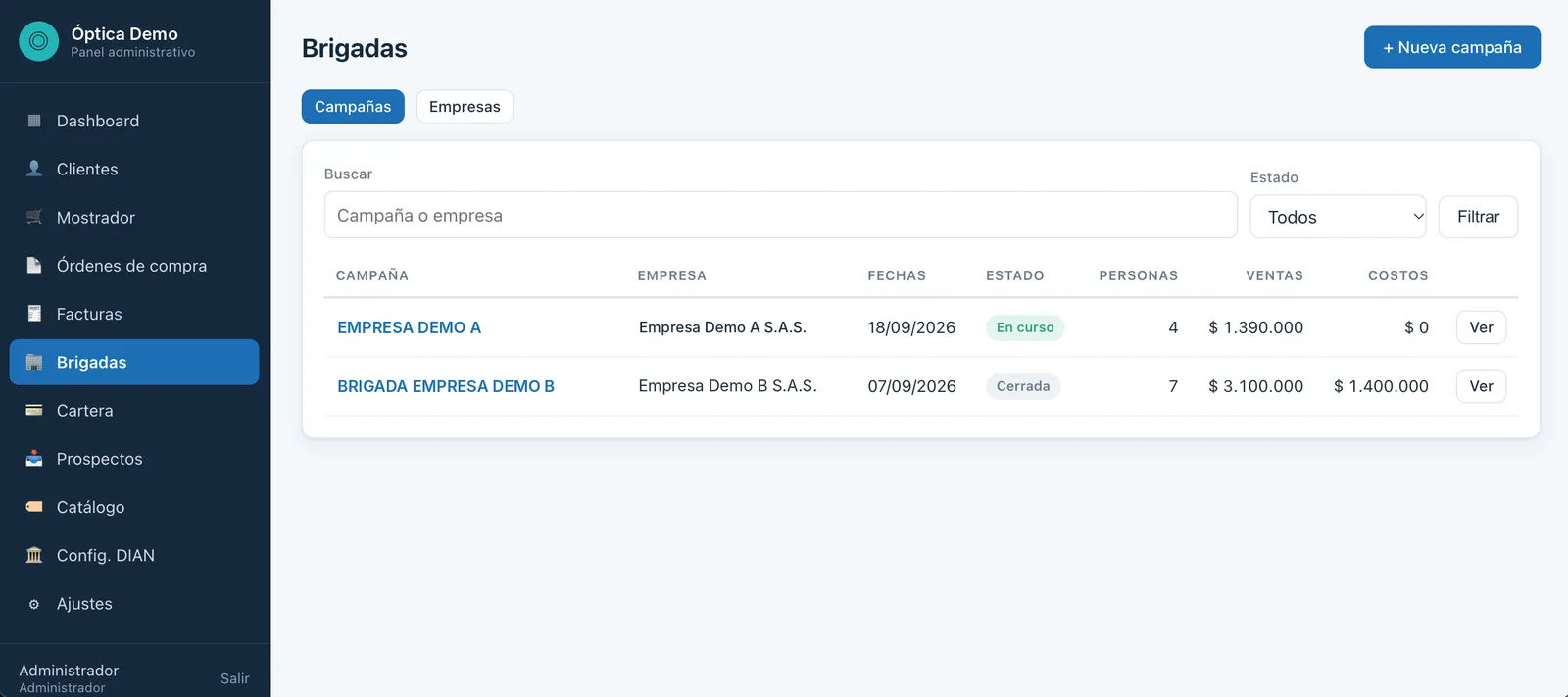1568x697 pixels.
Task: Click the cost value $ 1.400.000
Action: [1381, 386]
